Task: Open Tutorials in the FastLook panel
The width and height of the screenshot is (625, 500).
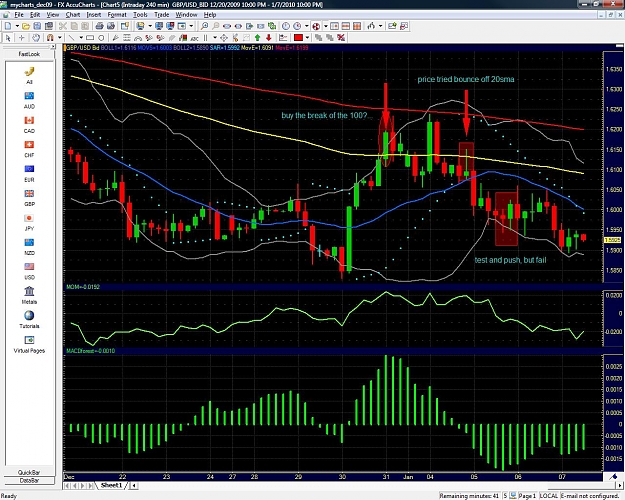Action: pyautogui.click(x=29, y=319)
